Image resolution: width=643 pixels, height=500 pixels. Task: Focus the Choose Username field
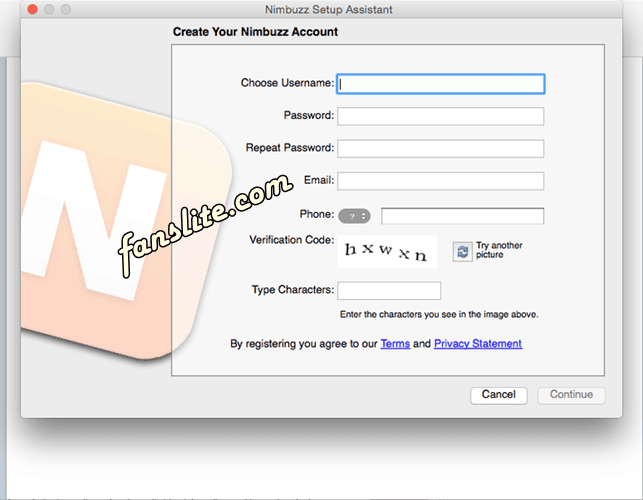pos(441,84)
